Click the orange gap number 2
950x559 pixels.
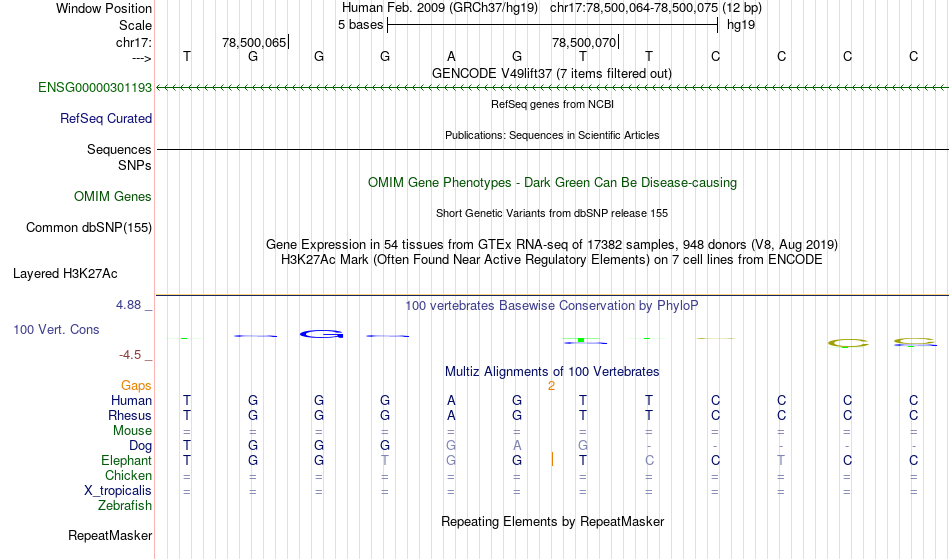pos(551,386)
